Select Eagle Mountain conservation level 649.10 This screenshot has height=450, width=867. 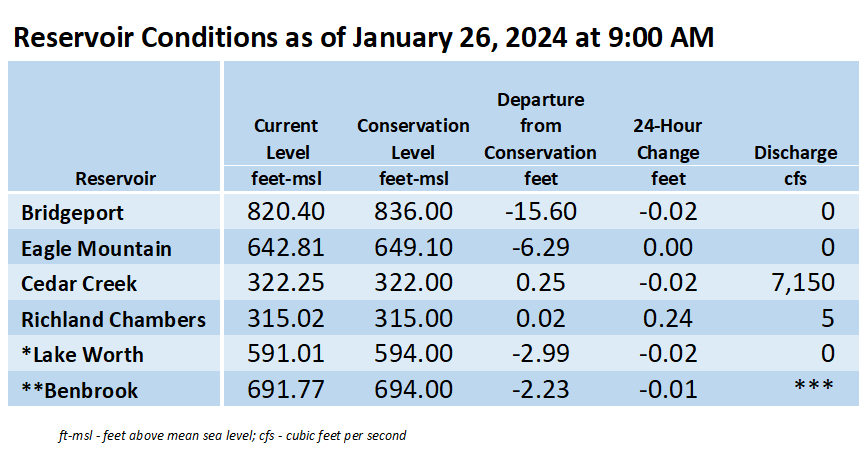click(413, 247)
